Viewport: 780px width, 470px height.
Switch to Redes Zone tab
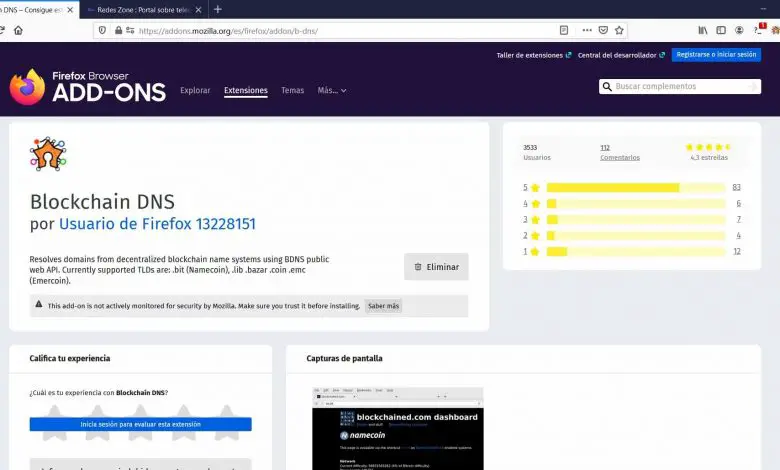144,9
